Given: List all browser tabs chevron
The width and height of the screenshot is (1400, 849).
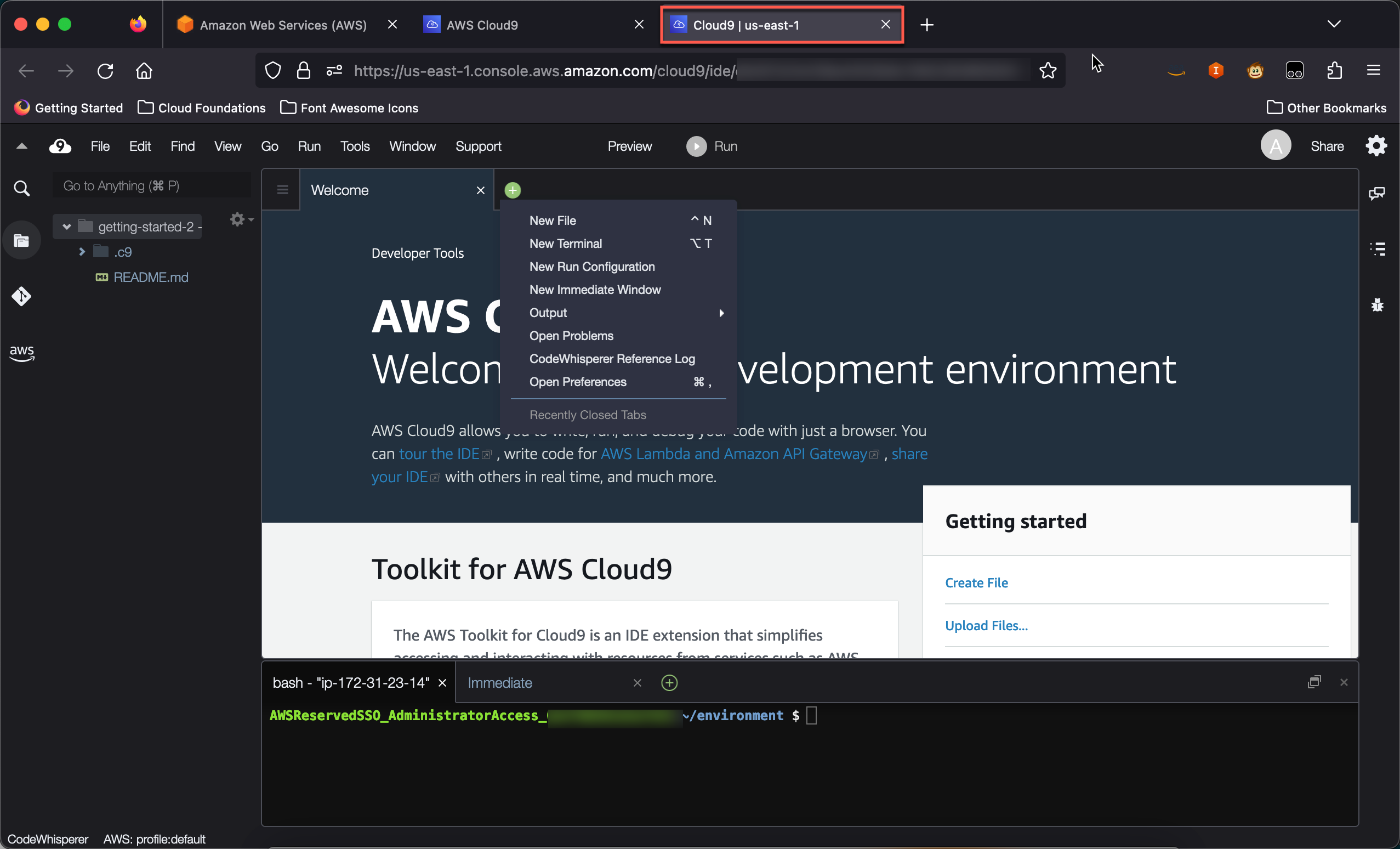Looking at the screenshot, I should [x=1334, y=24].
